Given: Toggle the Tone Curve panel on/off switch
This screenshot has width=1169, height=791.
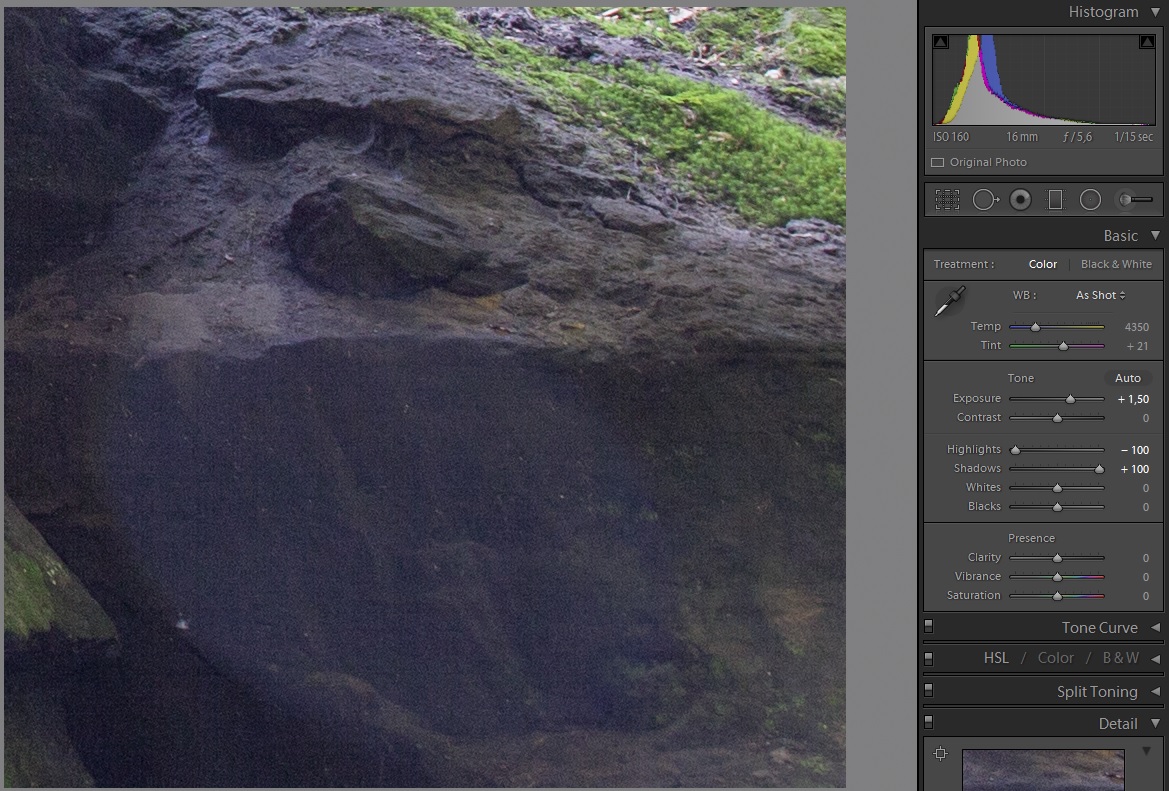Looking at the screenshot, I should click(x=928, y=626).
